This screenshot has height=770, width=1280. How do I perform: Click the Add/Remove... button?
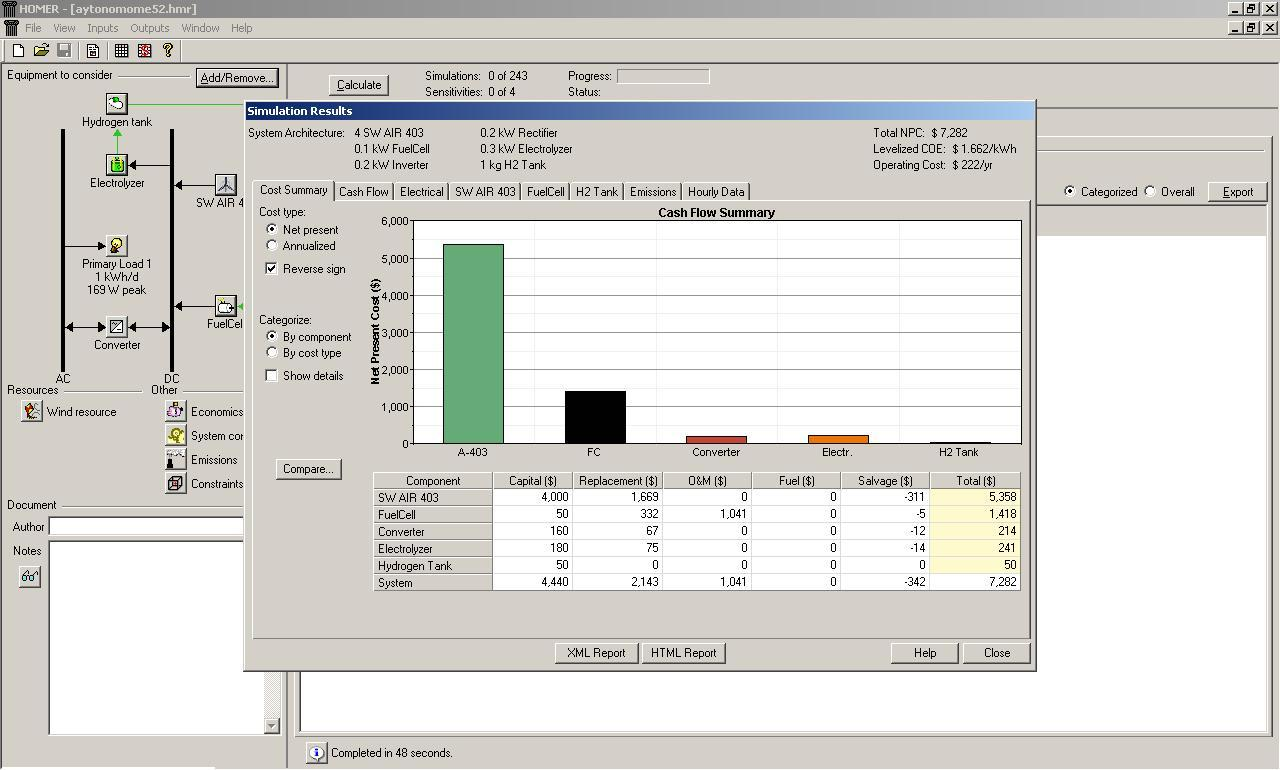tap(236, 77)
